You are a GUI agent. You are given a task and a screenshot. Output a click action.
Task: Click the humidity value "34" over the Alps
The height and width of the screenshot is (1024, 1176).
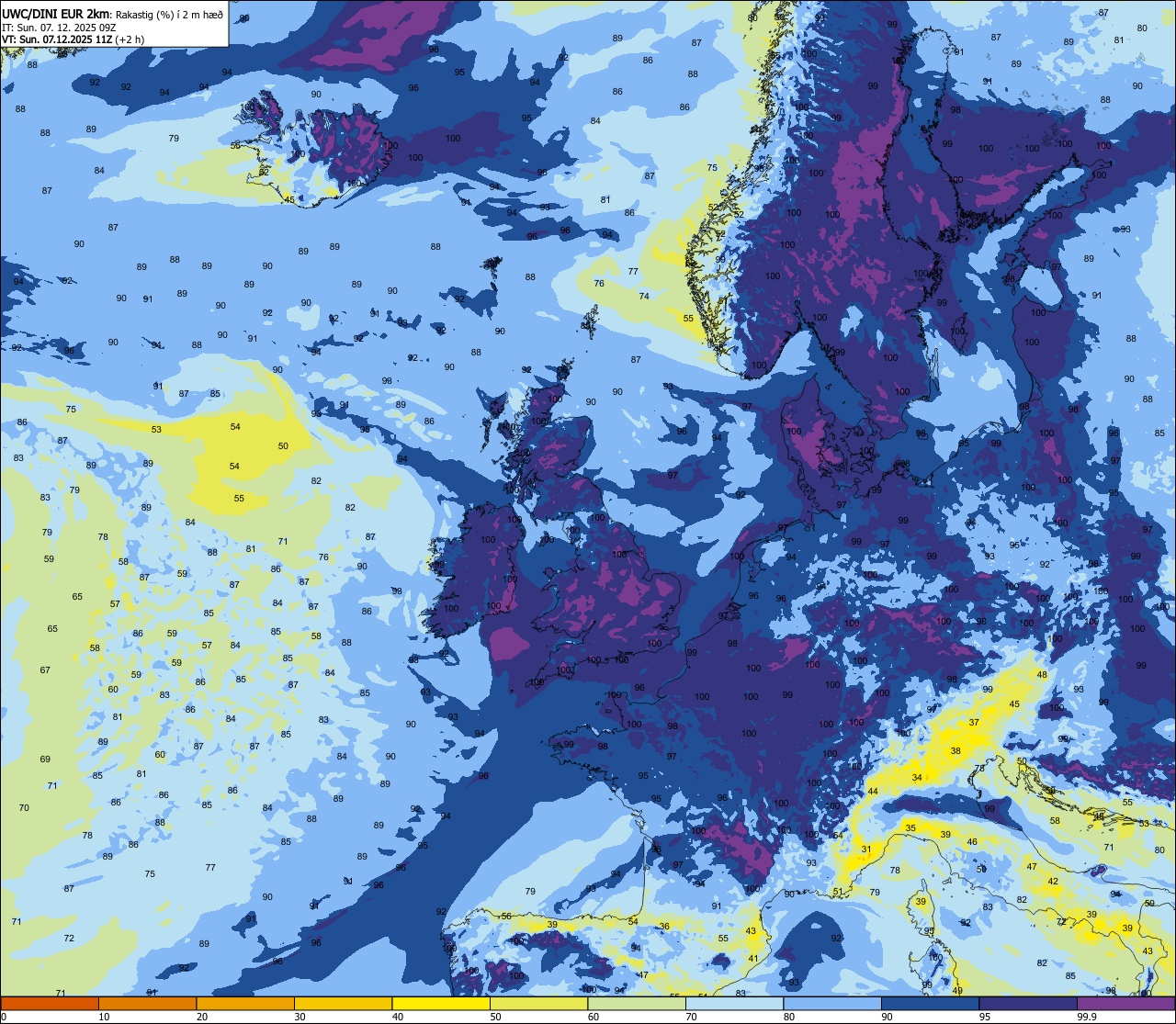917,778
